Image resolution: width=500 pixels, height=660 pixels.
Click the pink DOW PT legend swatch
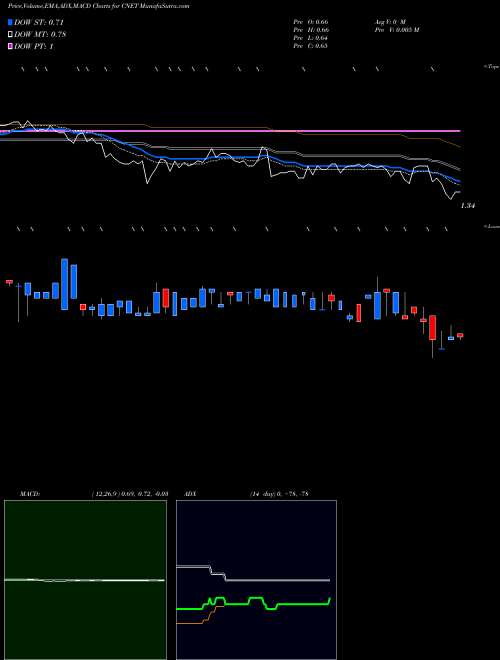click(x=11, y=46)
